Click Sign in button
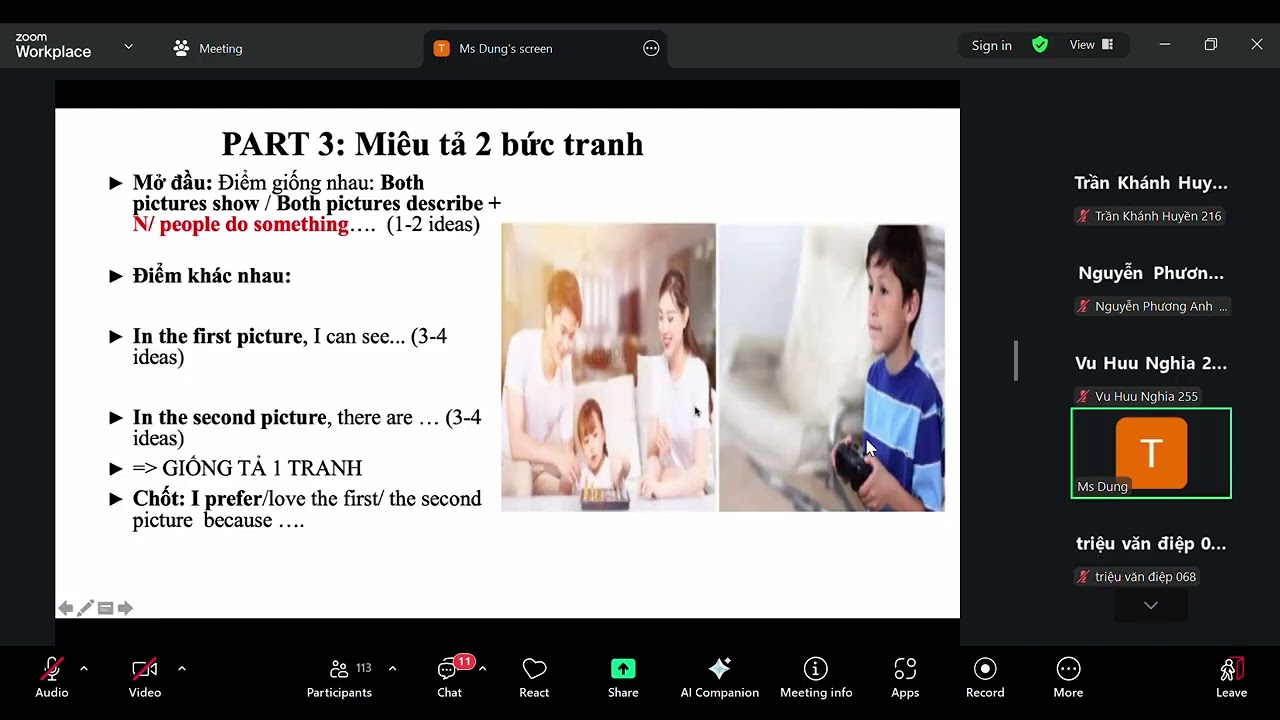This screenshot has height=720, width=1280. click(991, 45)
